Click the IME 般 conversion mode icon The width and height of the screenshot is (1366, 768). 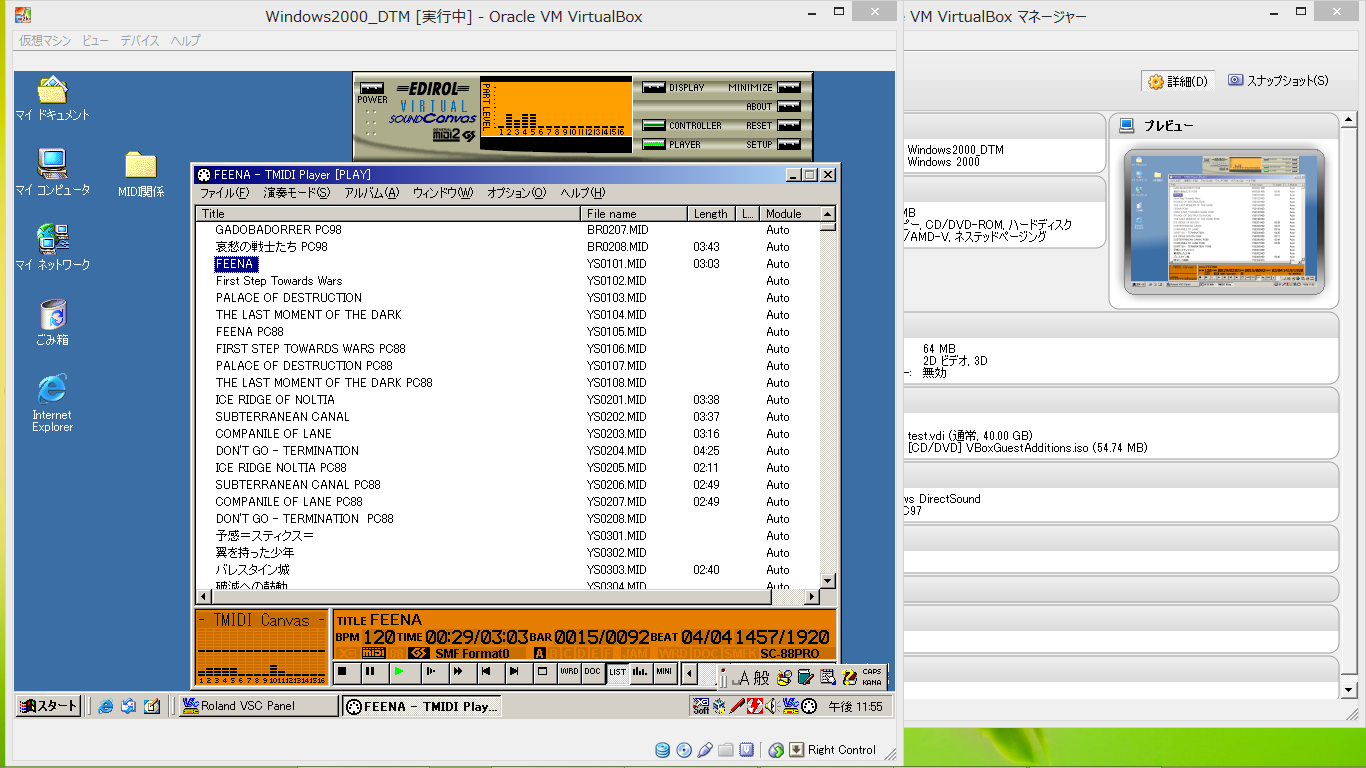click(x=762, y=677)
